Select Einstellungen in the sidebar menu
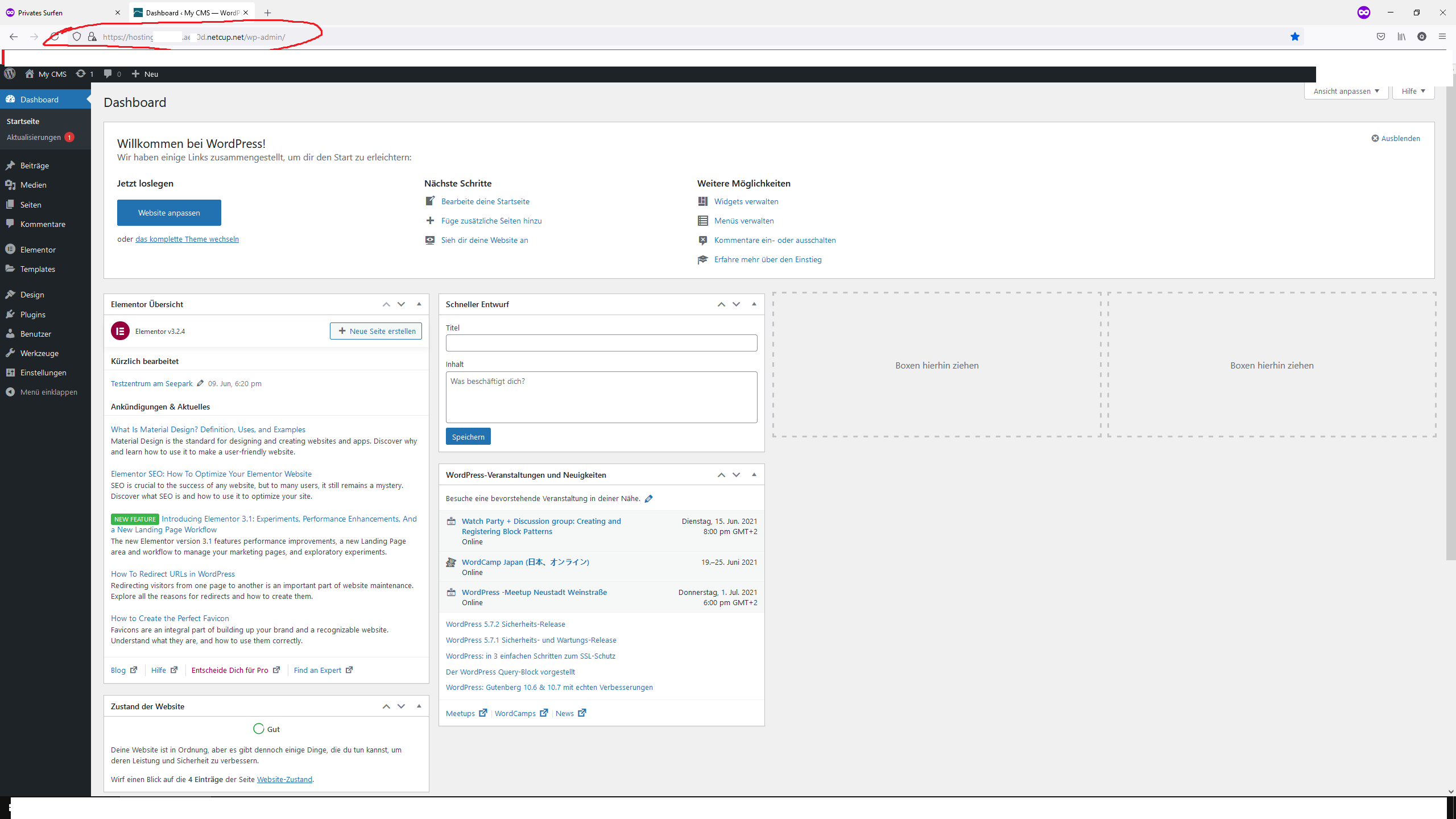1456x819 pixels. click(43, 373)
